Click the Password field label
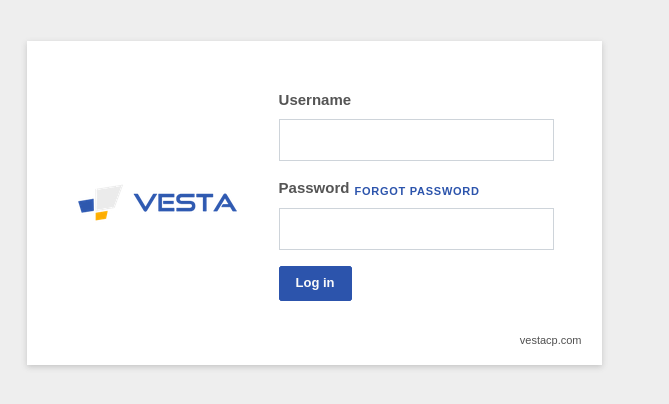 314,188
